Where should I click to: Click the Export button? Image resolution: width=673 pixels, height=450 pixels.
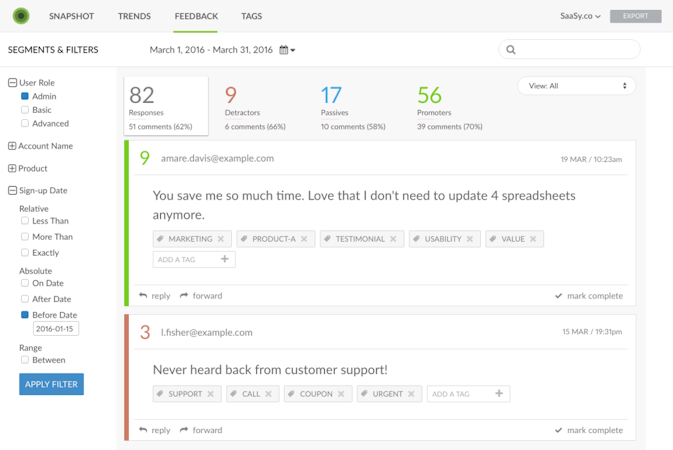(635, 16)
